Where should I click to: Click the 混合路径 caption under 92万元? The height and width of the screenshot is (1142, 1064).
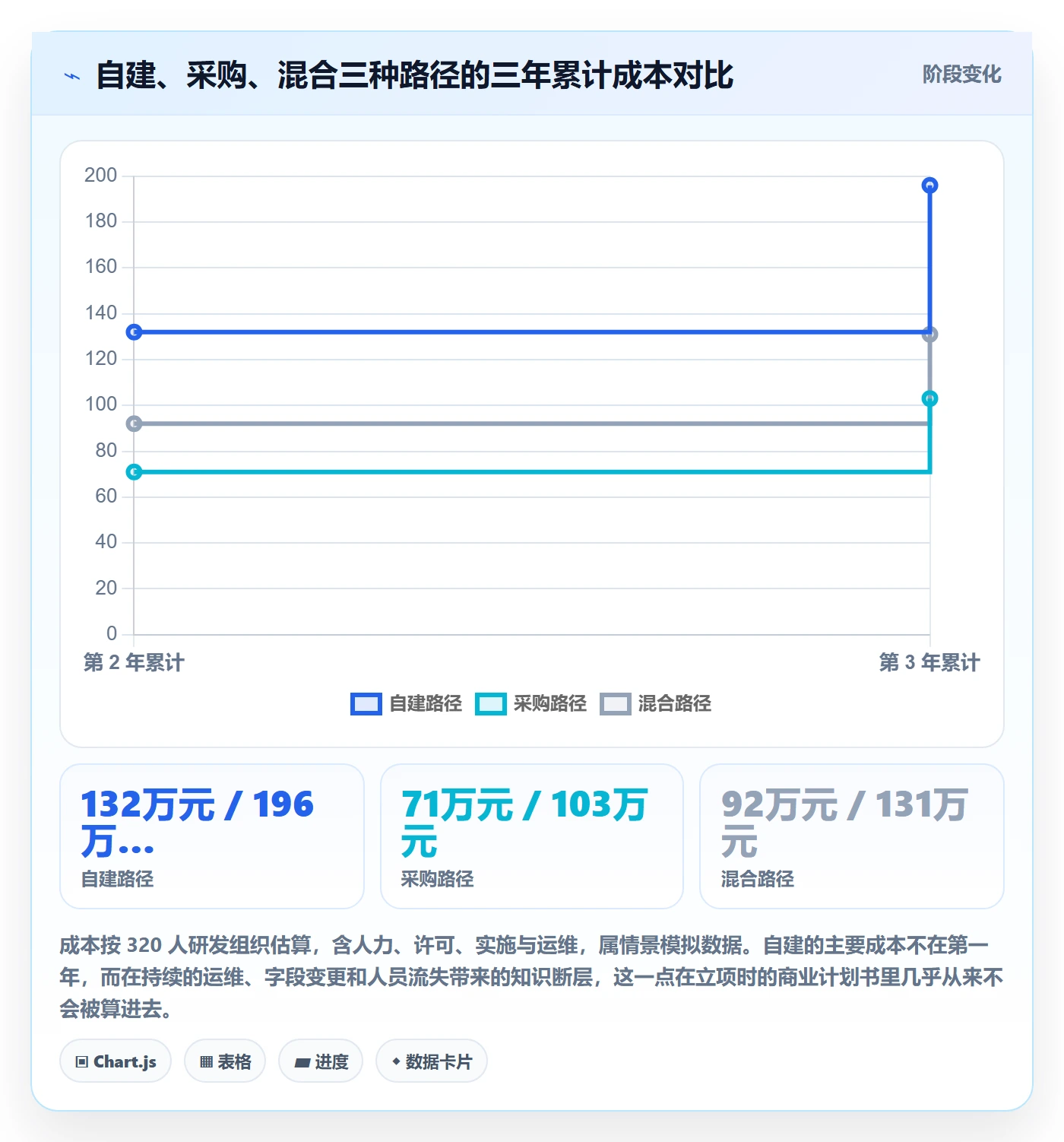pos(758,880)
